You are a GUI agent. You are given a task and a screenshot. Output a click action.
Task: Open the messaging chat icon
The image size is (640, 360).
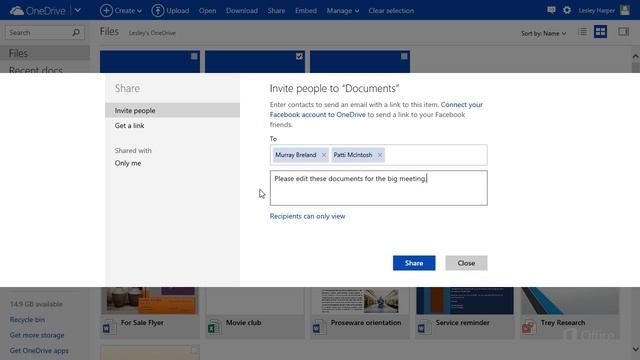pos(551,10)
